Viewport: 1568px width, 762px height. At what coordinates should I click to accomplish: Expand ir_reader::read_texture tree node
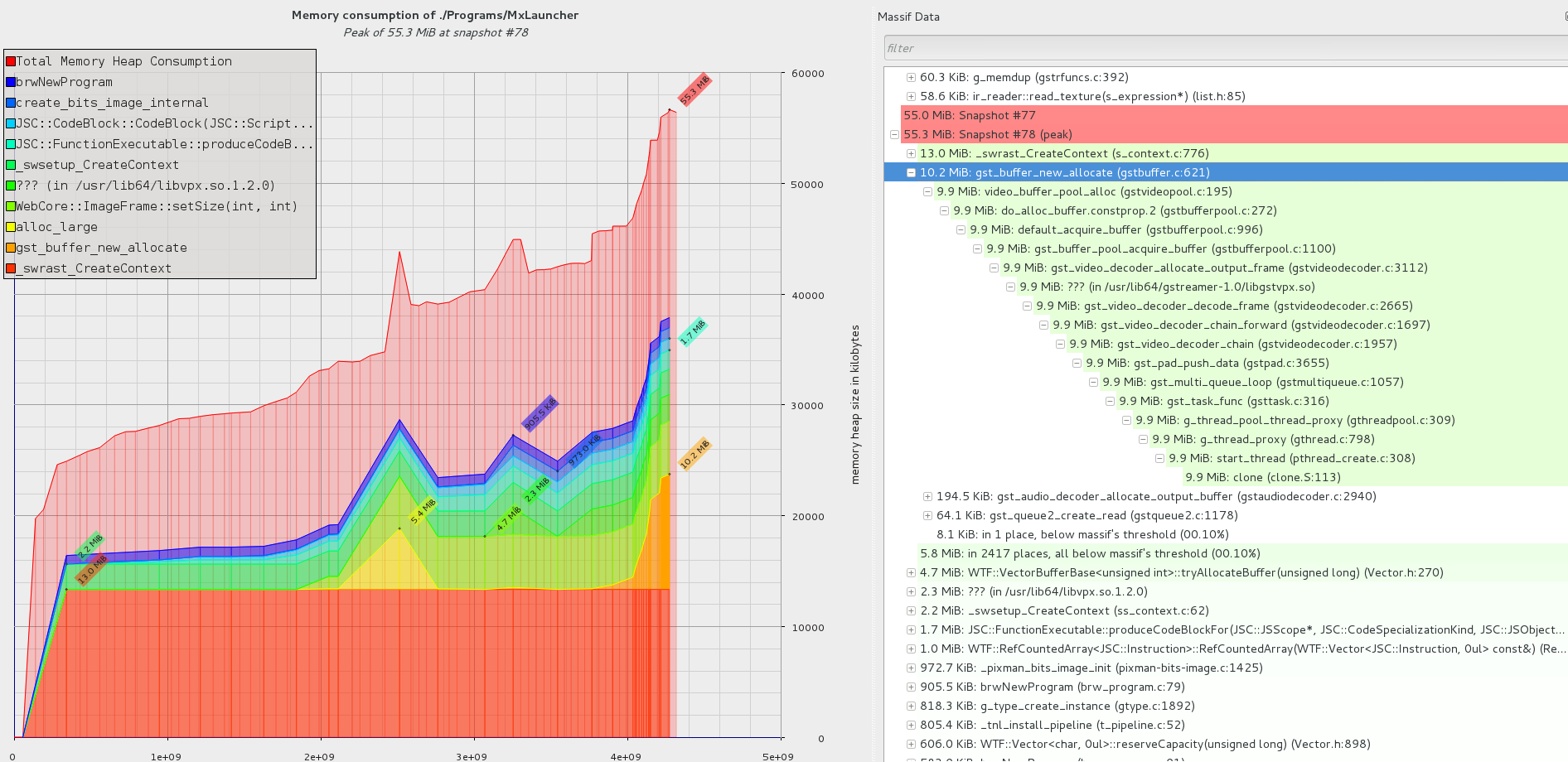tap(911, 96)
